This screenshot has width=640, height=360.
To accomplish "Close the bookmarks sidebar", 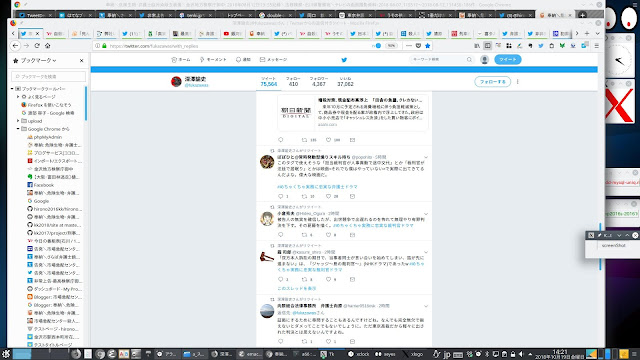I will coord(81,60).
